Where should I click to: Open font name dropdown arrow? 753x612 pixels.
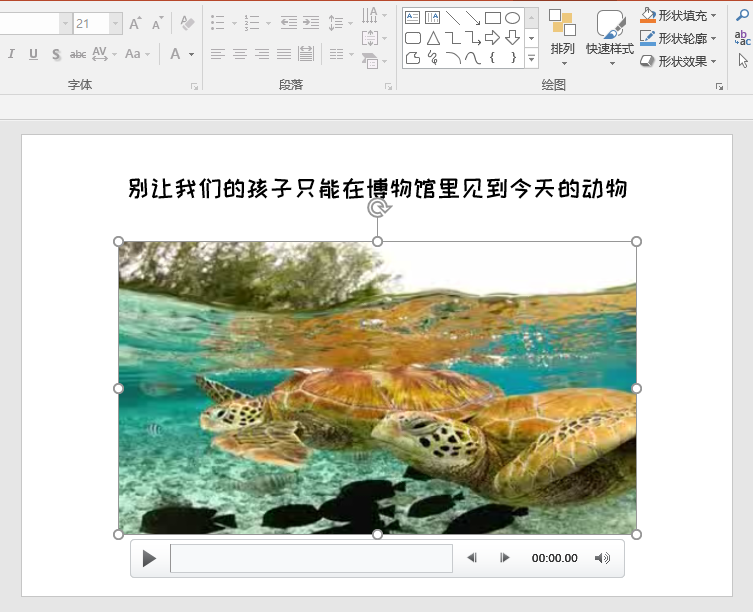(66, 23)
